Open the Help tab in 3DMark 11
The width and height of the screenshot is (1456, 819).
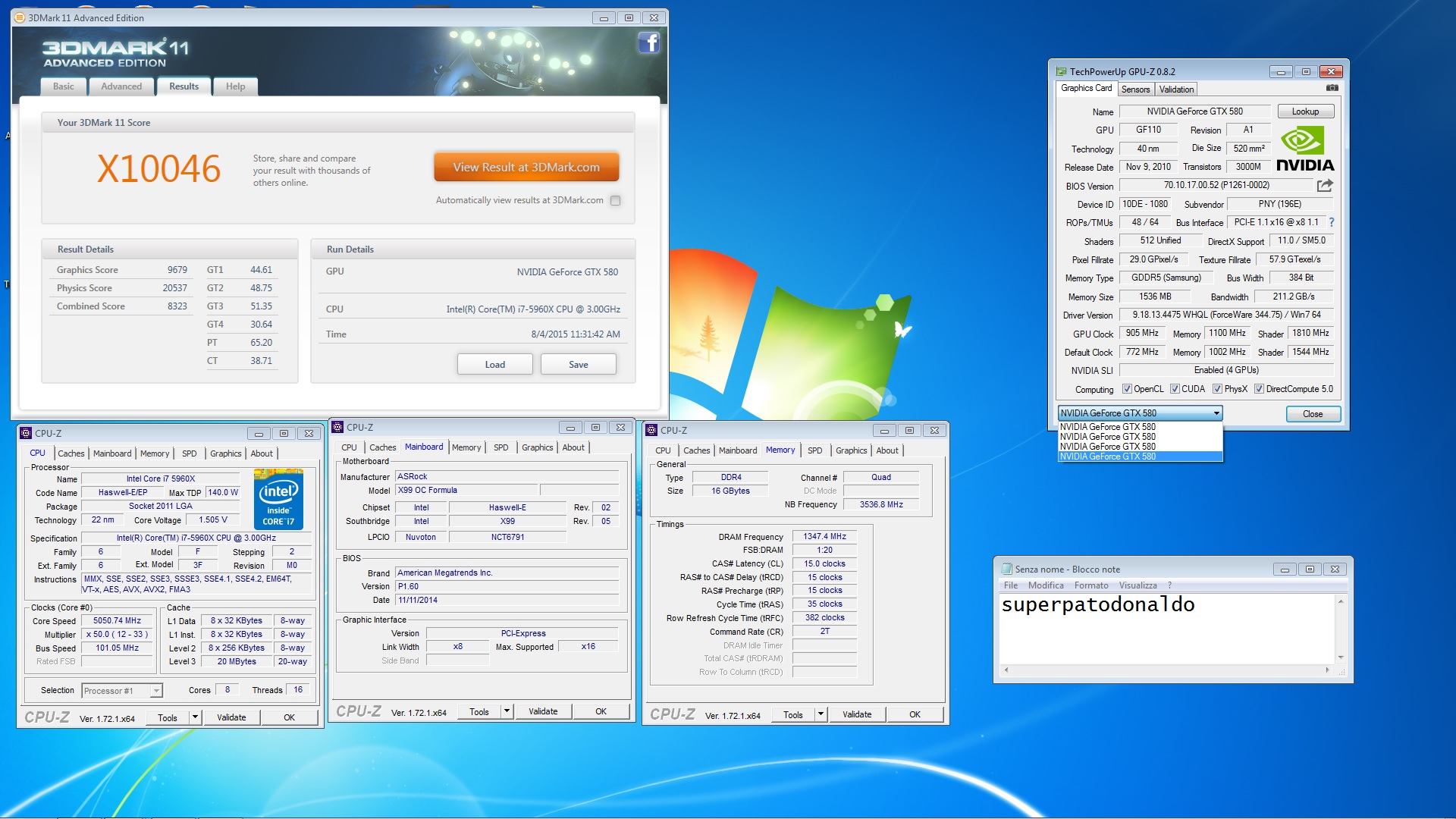tap(235, 86)
